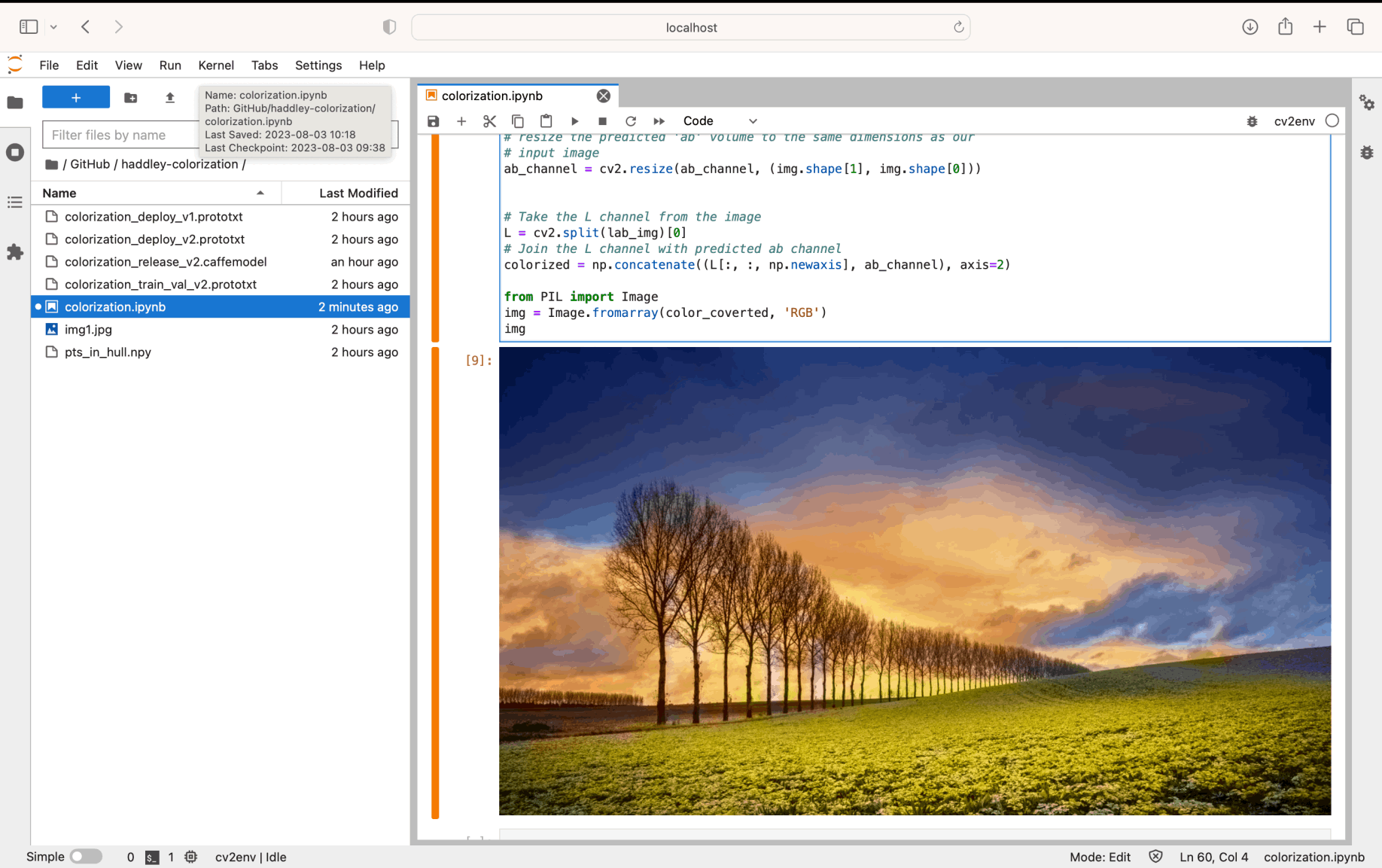
Task: Sort files by the Name column header
Action: (x=59, y=193)
